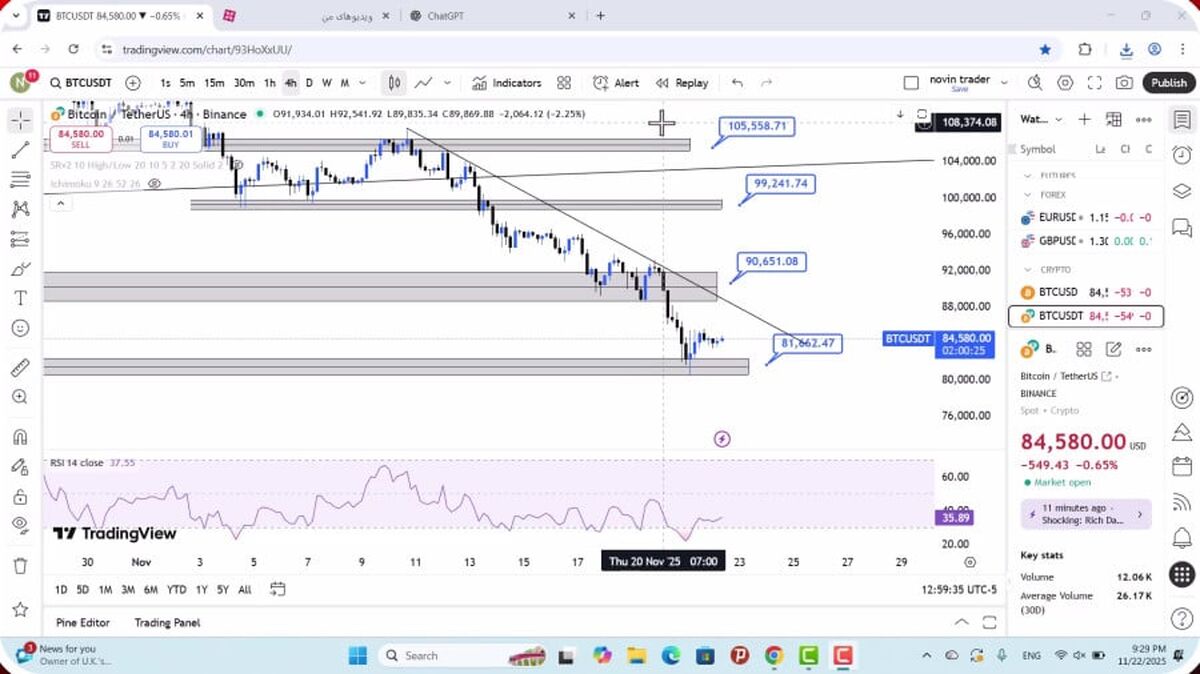The height and width of the screenshot is (674, 1200).
Task: Open the Pine Editor tab
Action: (83, 622)
